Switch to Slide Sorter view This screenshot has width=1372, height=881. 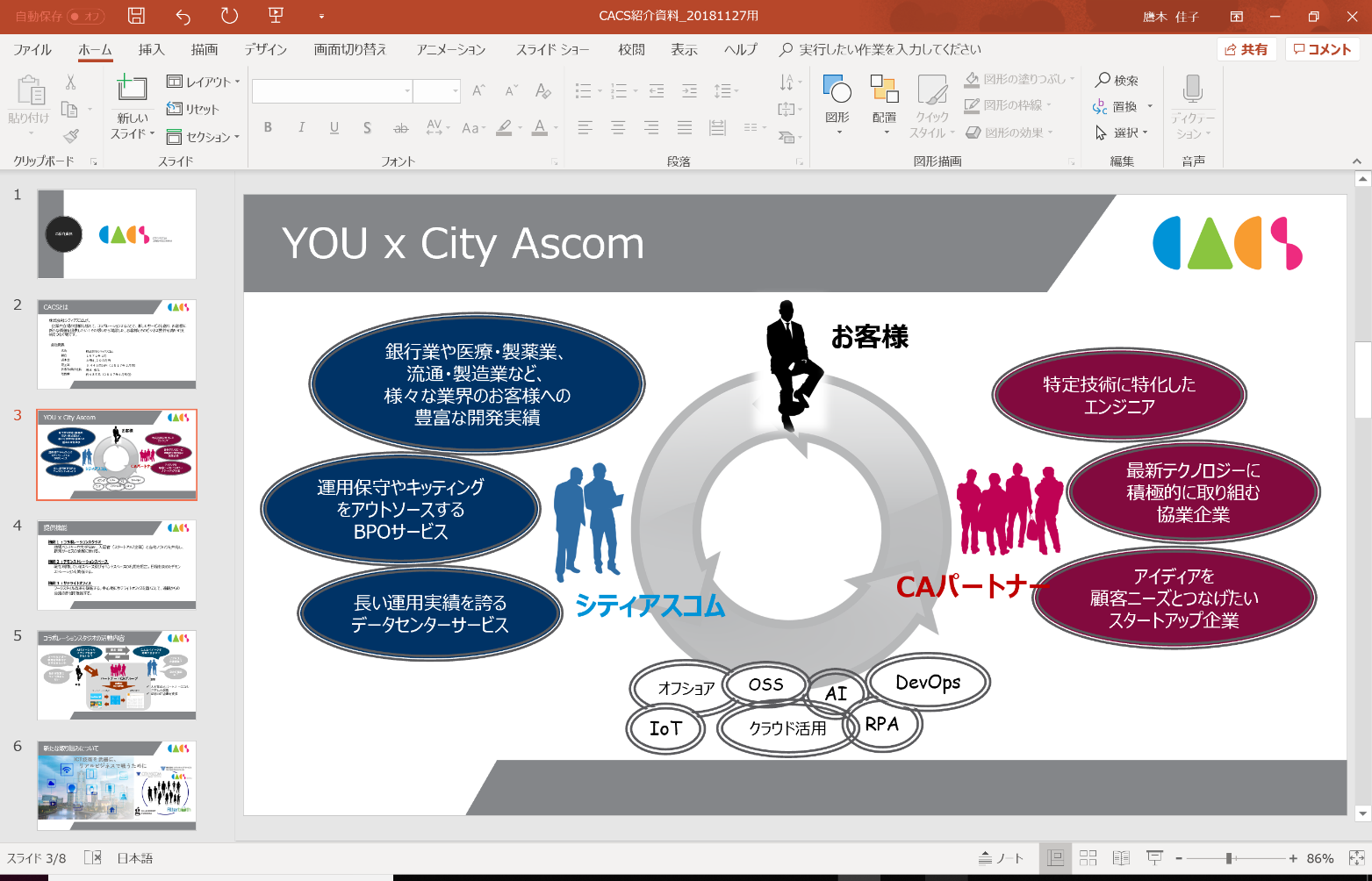click(x=1088, y=858)
